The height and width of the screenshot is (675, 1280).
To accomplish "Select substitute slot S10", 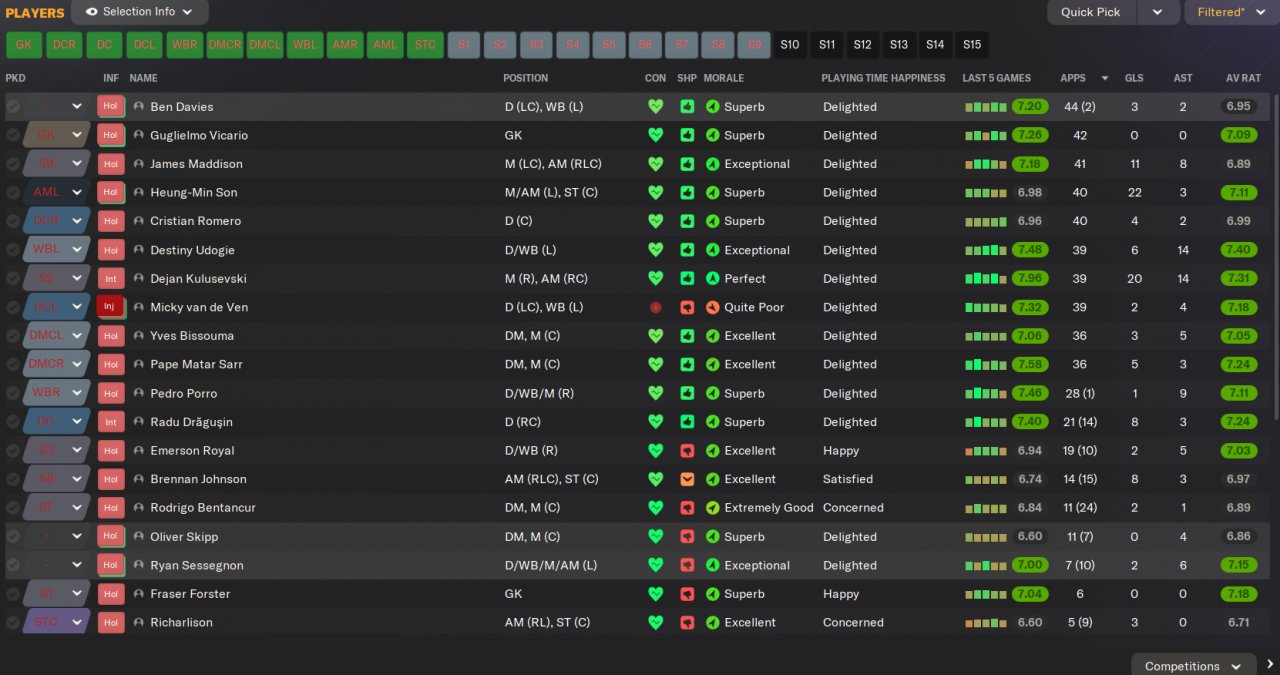I will click(x=790, y=45).
